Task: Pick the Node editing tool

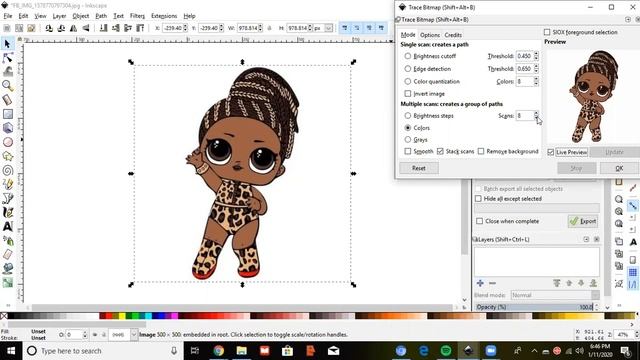Action: (7, 58)
